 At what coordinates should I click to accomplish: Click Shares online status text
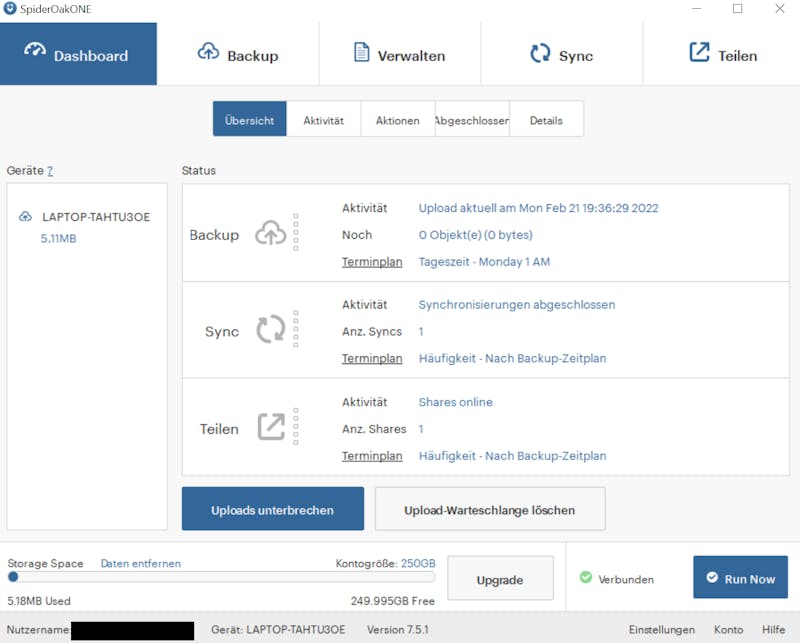click(456, 402)
